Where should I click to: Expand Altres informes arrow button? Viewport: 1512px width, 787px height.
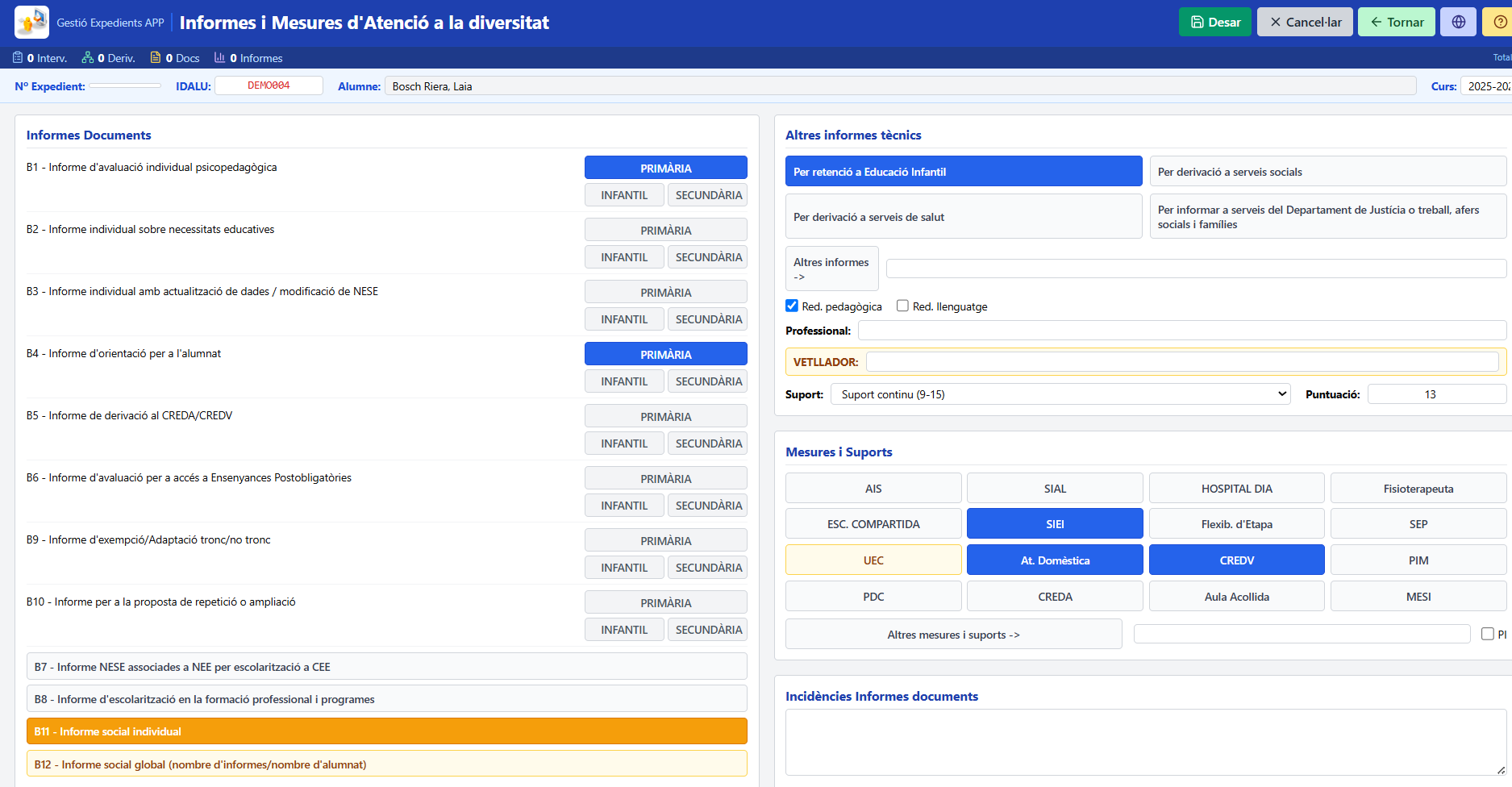pos(831,269)
